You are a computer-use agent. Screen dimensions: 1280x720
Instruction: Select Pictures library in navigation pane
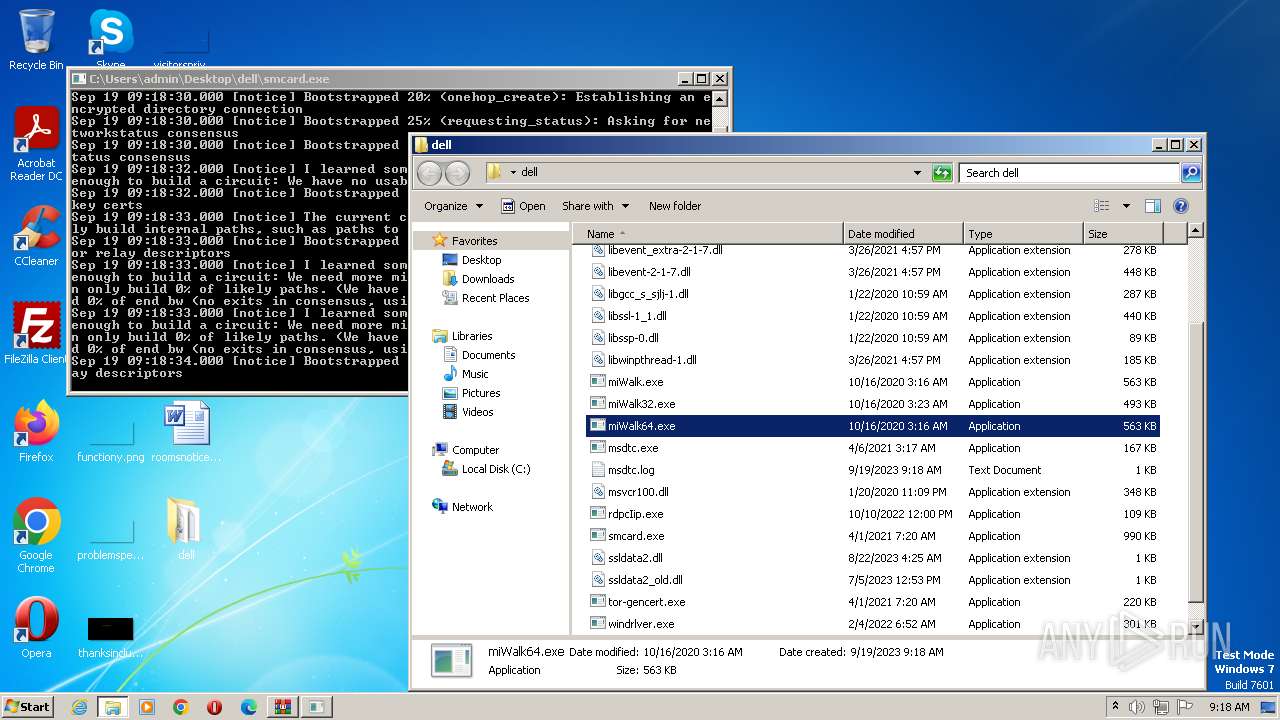tap(481, 393)
